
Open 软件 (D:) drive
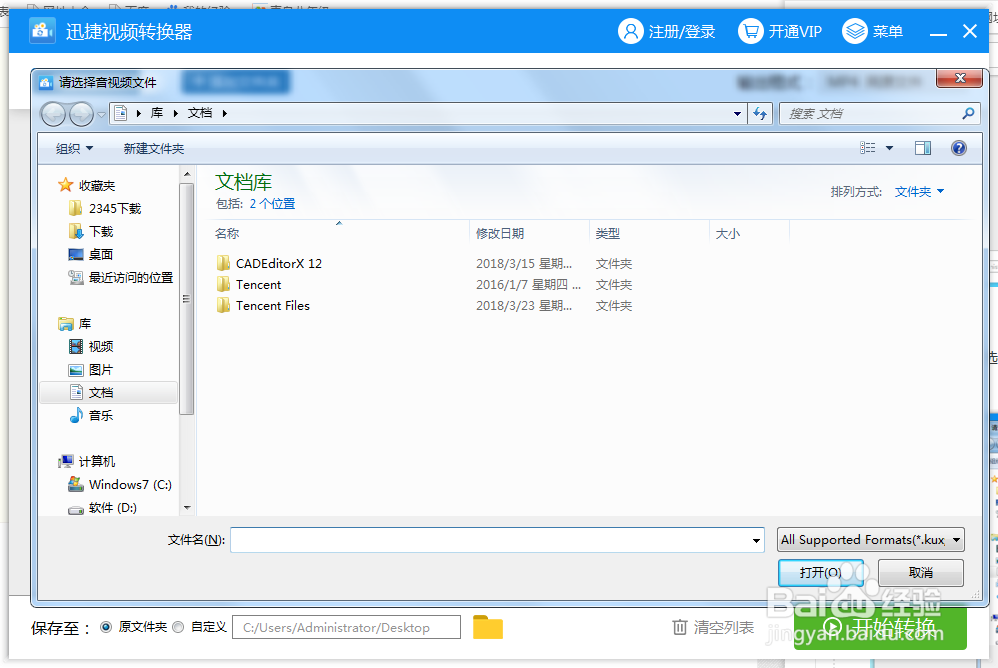pyautogui.click(x=102, y=507)
